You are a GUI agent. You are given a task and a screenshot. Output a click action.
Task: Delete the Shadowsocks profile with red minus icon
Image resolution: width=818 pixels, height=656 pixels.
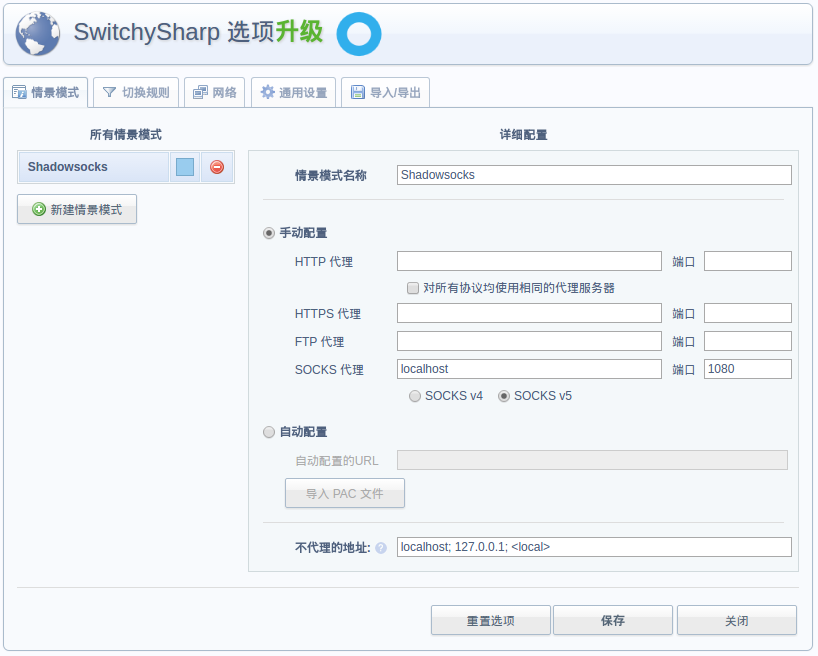click(217, 167)
